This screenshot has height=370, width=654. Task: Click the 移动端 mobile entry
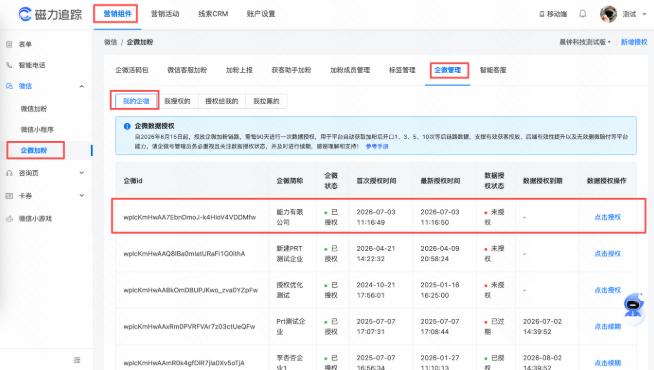553,14
